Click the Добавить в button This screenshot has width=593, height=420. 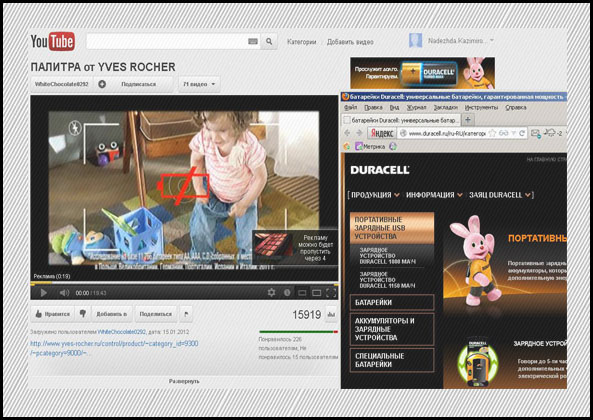pyautogui.click(x=112, y=314)
